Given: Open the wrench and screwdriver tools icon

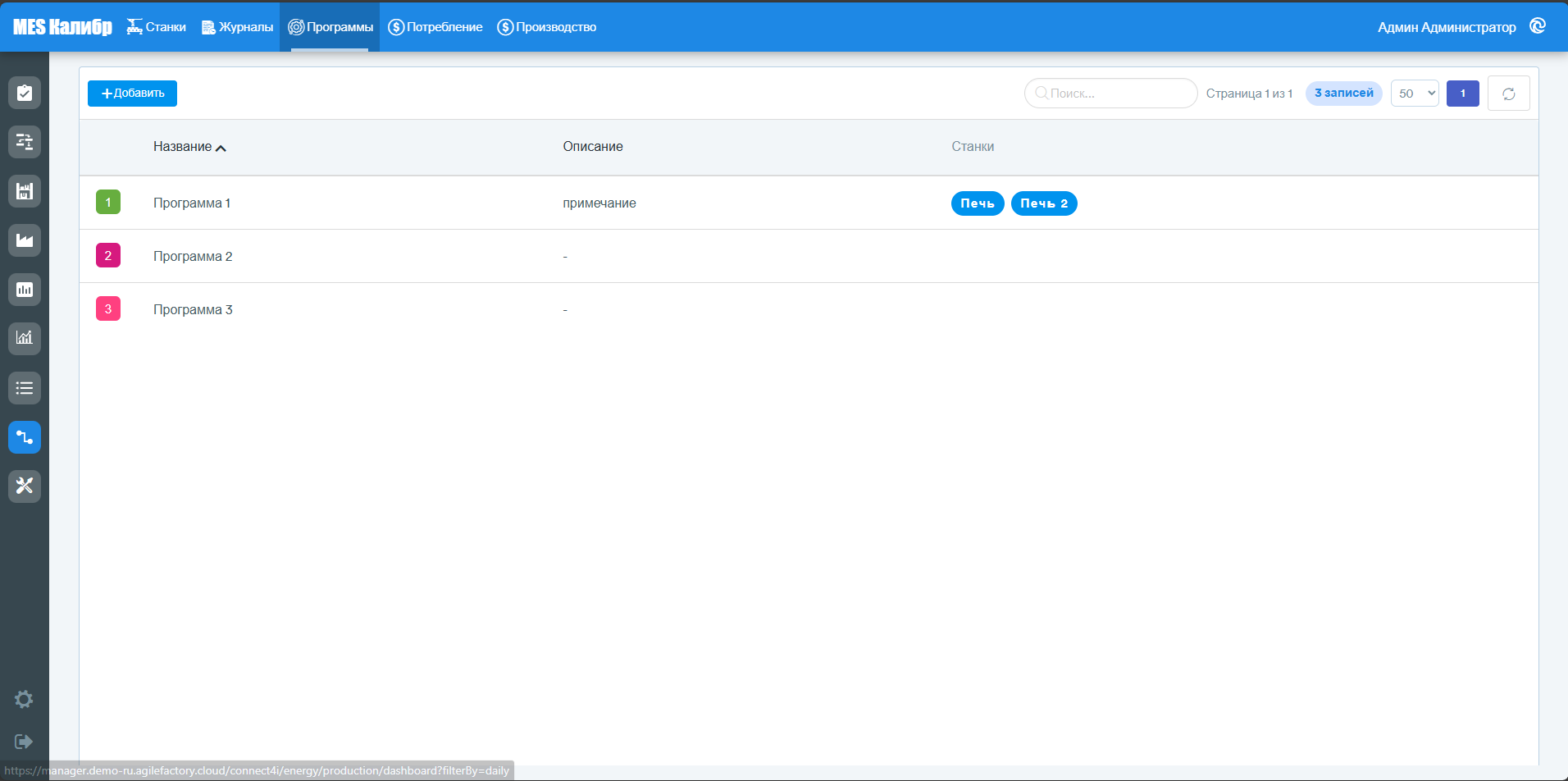Looking at the screenshot, I should 25,486.
